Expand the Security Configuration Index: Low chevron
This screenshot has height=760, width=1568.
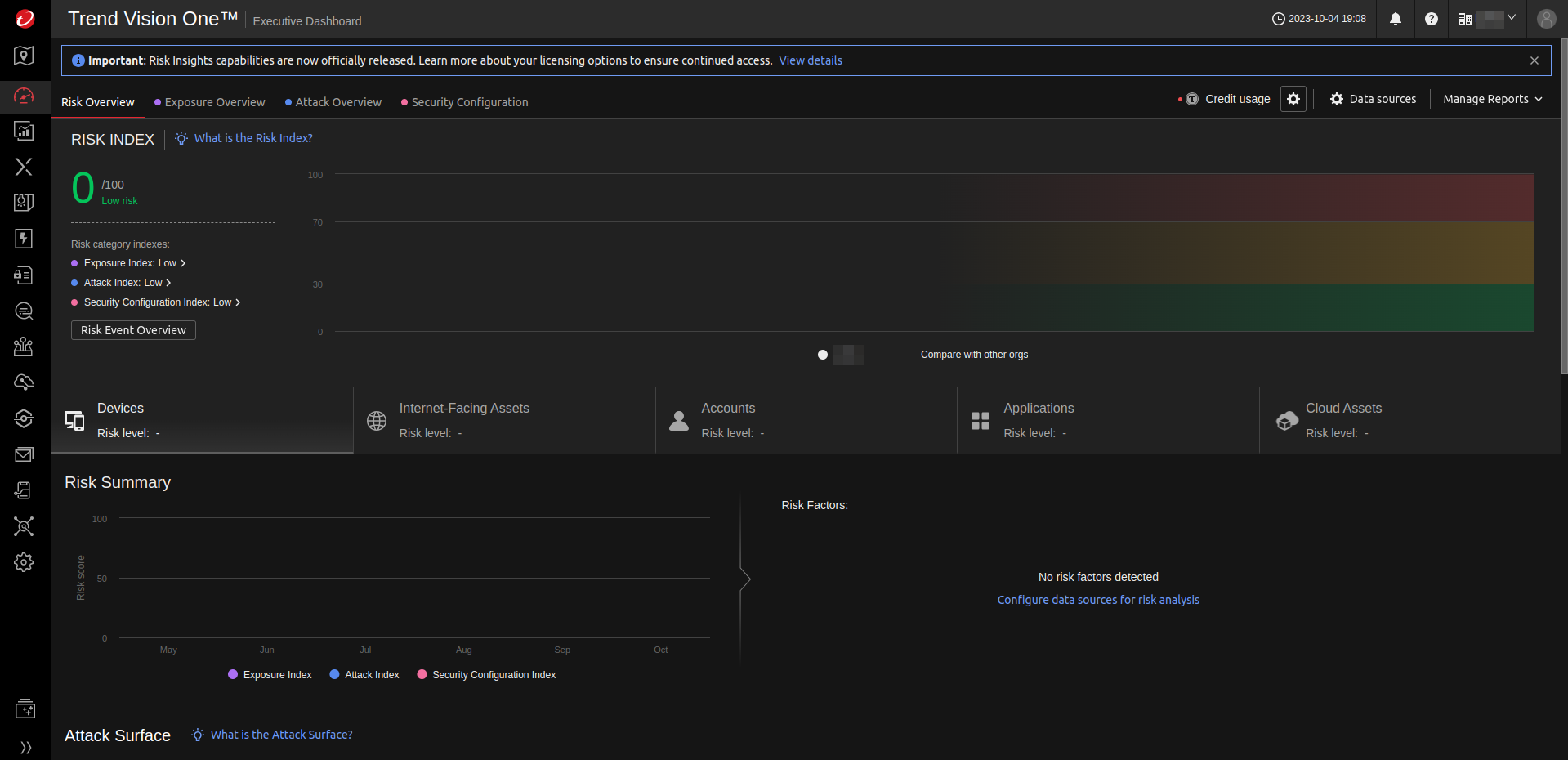(x=237, y=302)
